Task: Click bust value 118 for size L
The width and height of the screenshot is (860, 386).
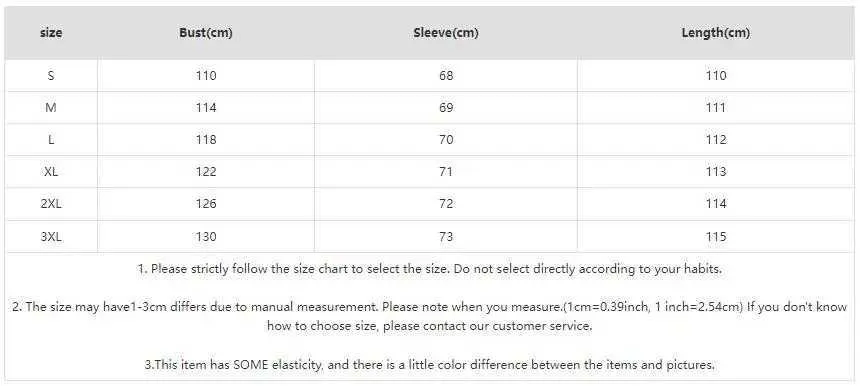Action: coord(206,140)
